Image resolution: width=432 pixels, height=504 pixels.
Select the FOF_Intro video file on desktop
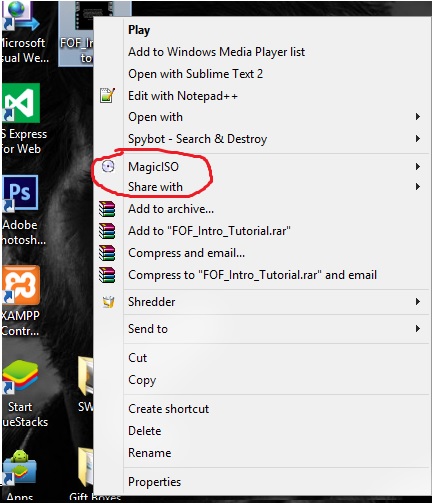76,33
